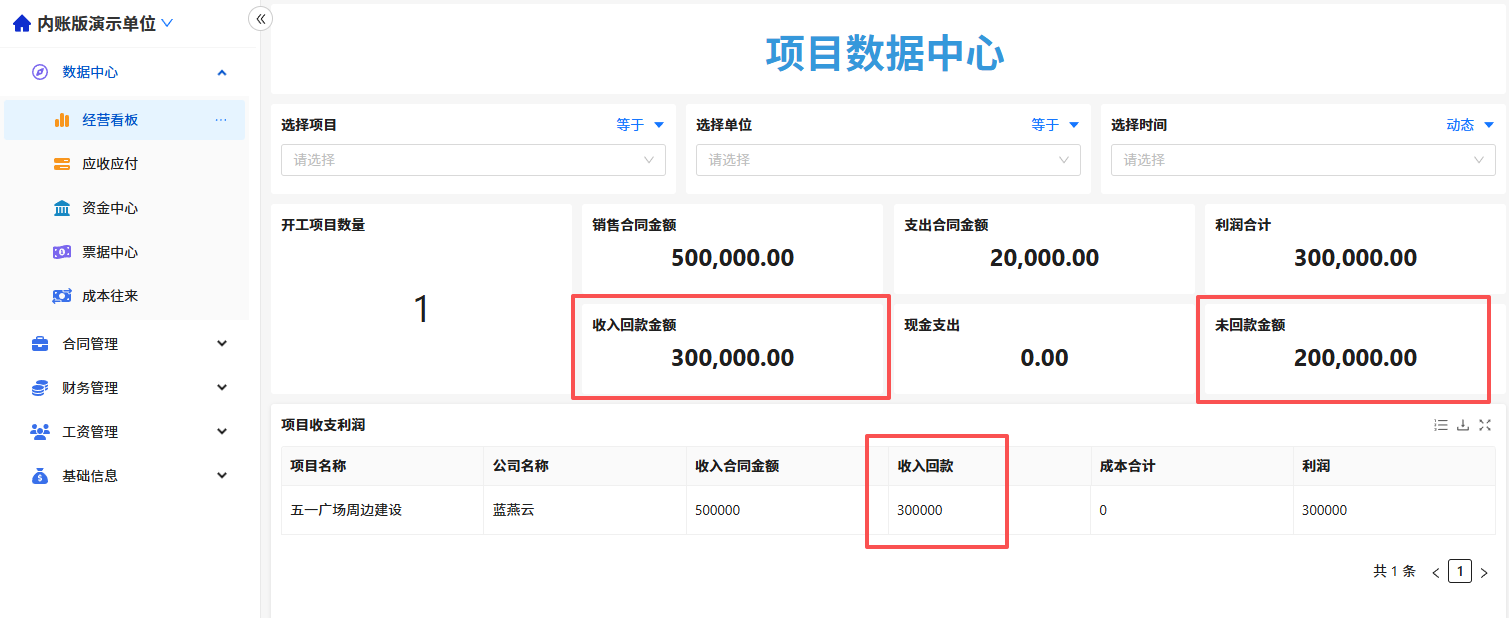Open the 选择单位 dropdown
The image size is (1509, 618).
888,160
